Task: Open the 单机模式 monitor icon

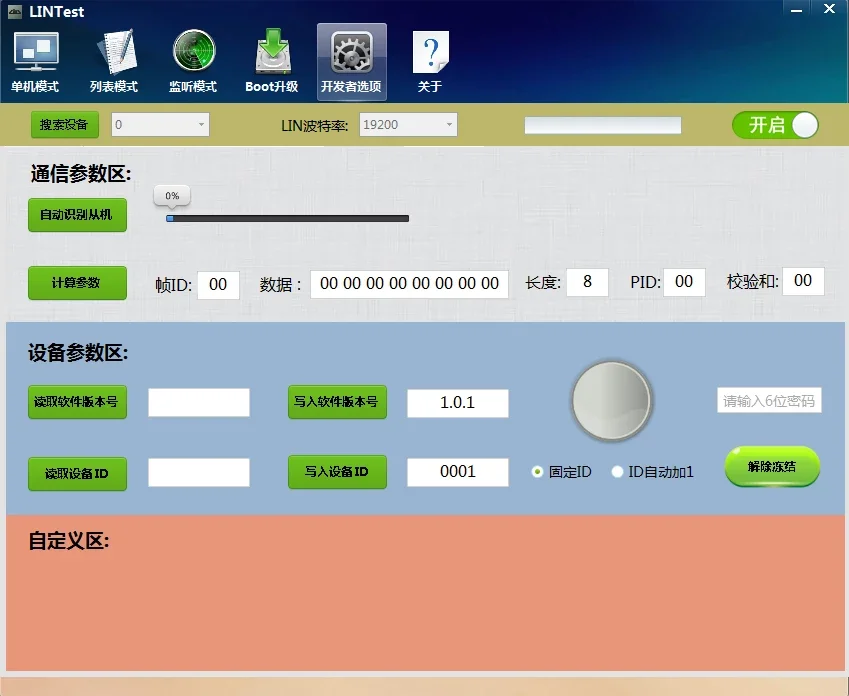Action: click(x=36, y=52)
